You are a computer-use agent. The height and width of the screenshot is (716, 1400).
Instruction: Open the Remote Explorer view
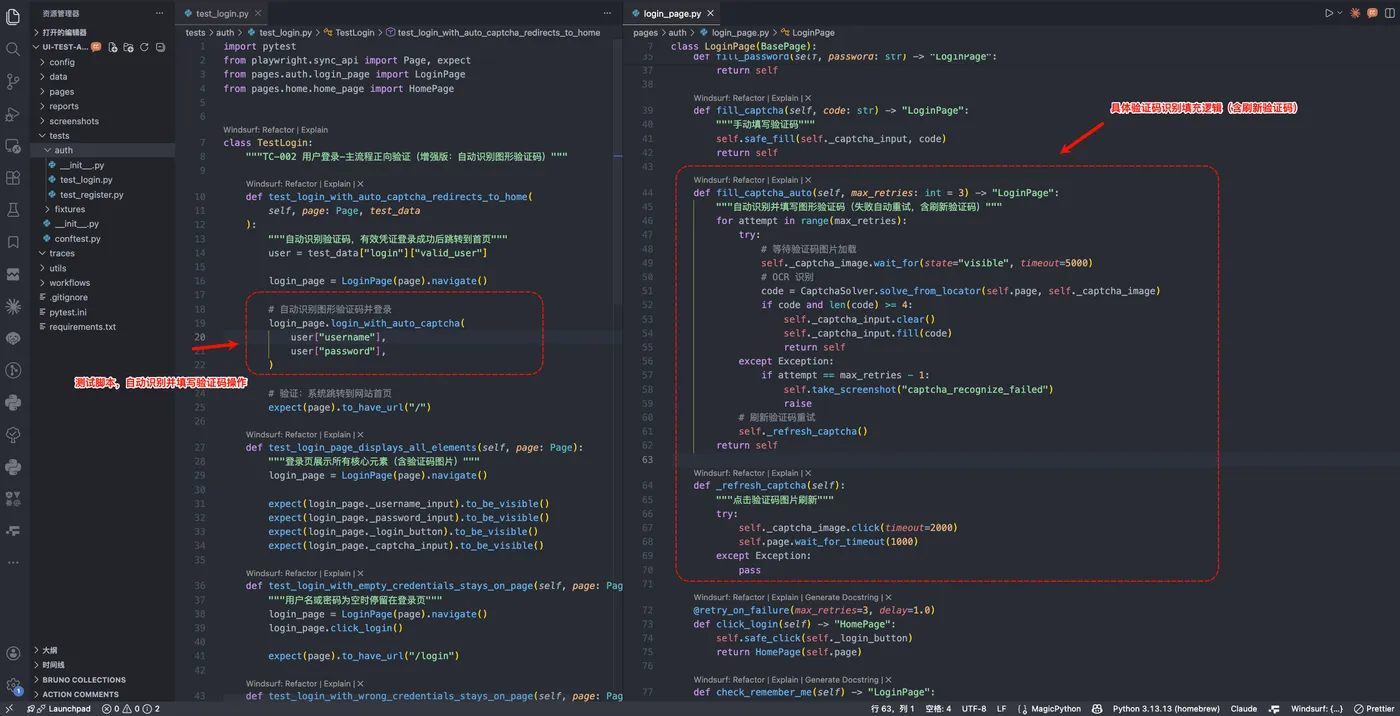(13, 145)
